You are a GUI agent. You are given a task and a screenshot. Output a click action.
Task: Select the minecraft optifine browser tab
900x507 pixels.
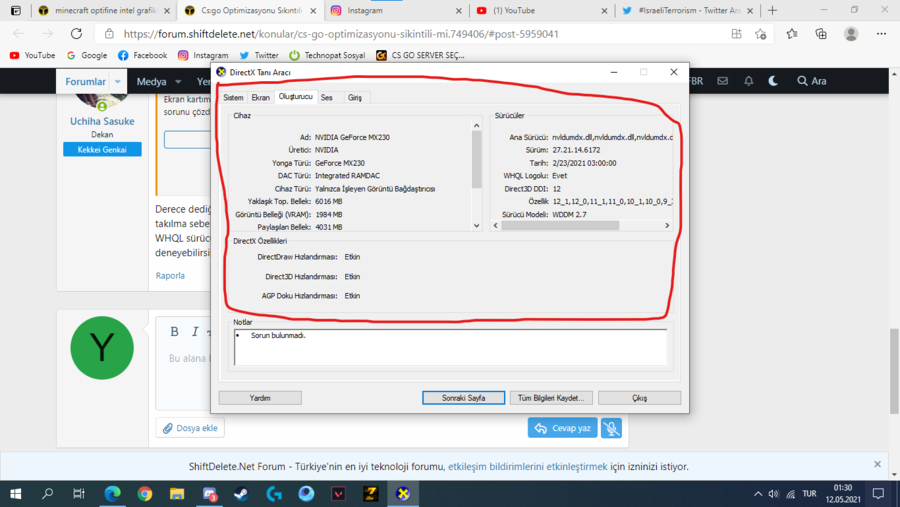[x=104, y=10]
